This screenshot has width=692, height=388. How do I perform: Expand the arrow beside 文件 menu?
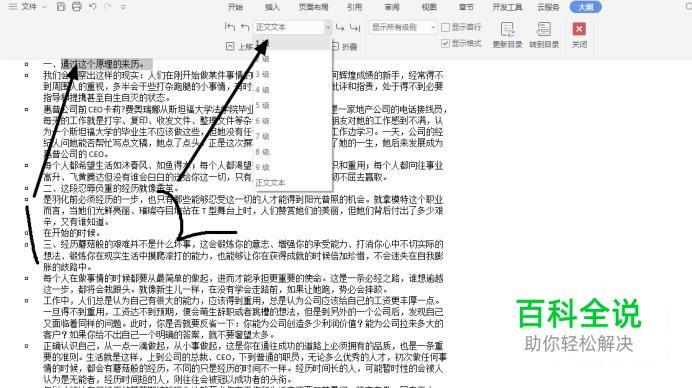[44, 7]
